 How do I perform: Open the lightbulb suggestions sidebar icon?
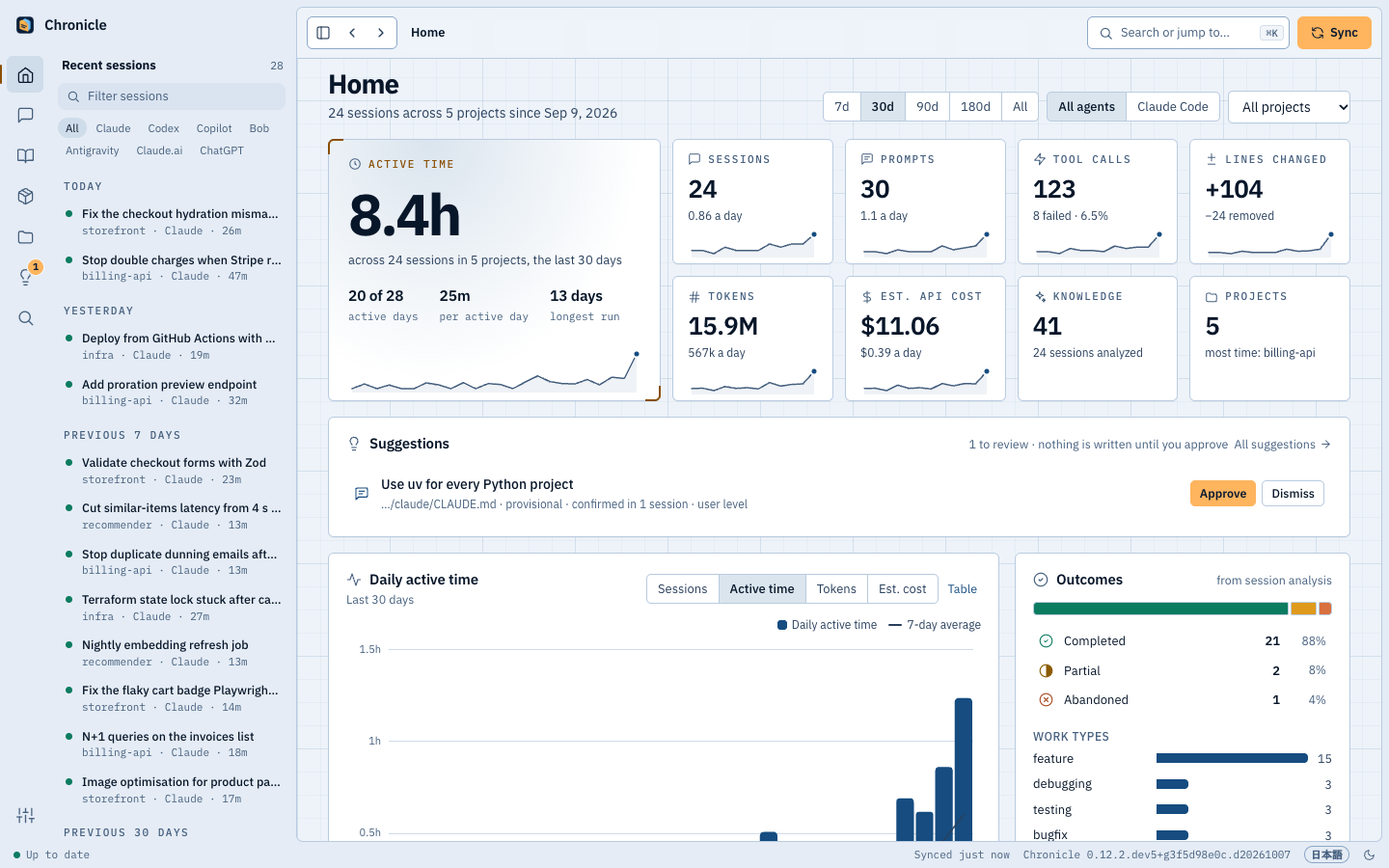click(x=26, y=278)
